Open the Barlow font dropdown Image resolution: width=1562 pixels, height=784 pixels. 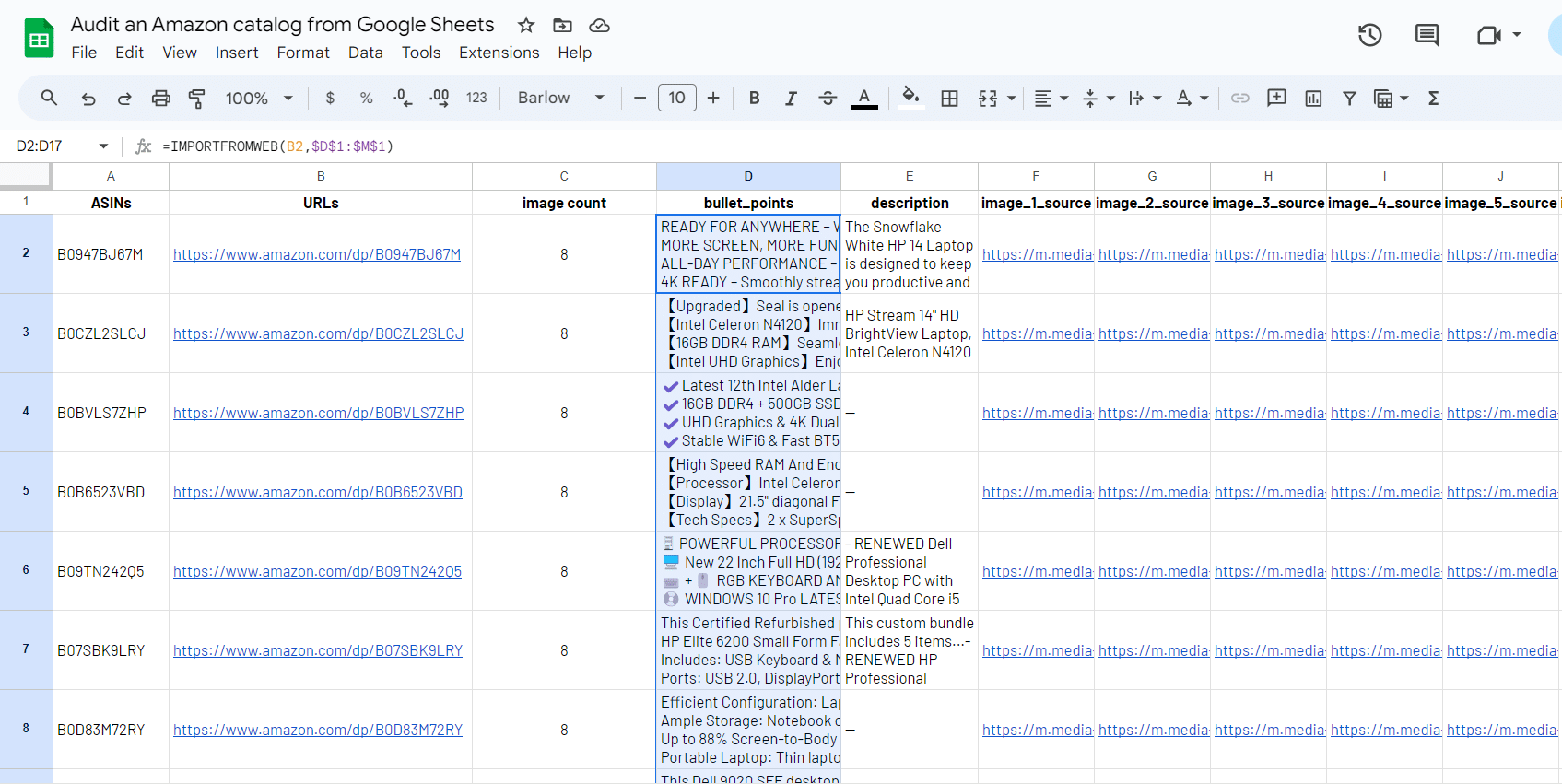[x=560, y=99]
